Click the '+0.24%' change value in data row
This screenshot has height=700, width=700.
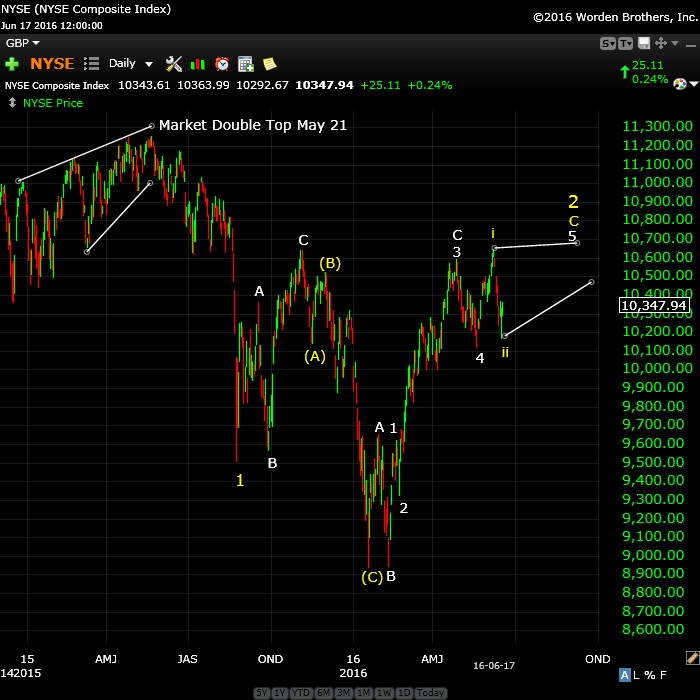(429, 85)
